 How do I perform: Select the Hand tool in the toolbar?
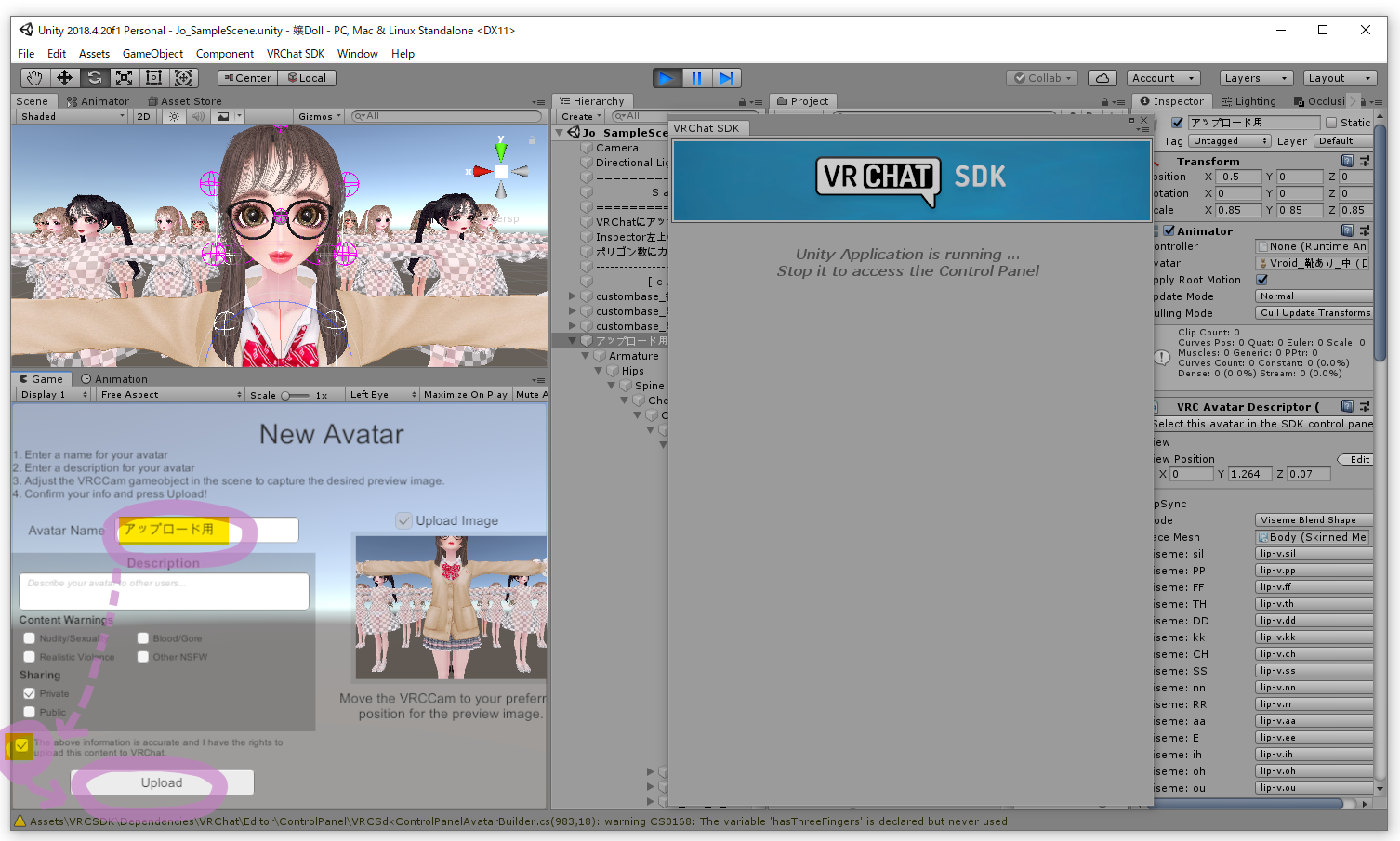click(34, 78)
